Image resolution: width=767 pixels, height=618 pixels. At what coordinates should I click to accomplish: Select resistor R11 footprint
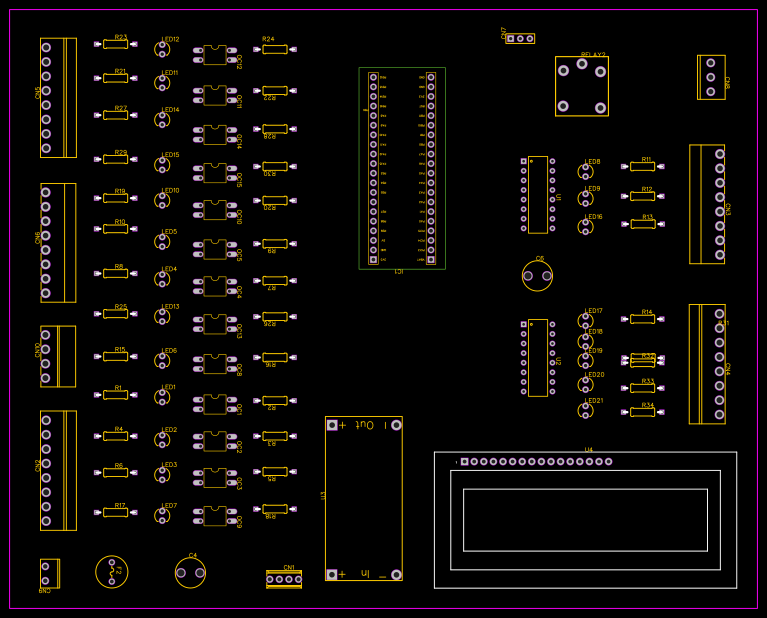click(642, 167)
